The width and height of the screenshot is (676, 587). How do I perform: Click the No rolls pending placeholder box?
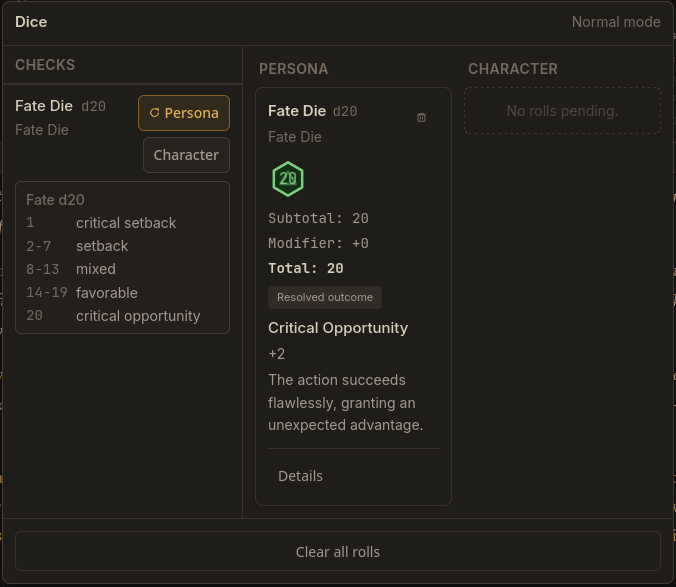(x=562, y=111)
